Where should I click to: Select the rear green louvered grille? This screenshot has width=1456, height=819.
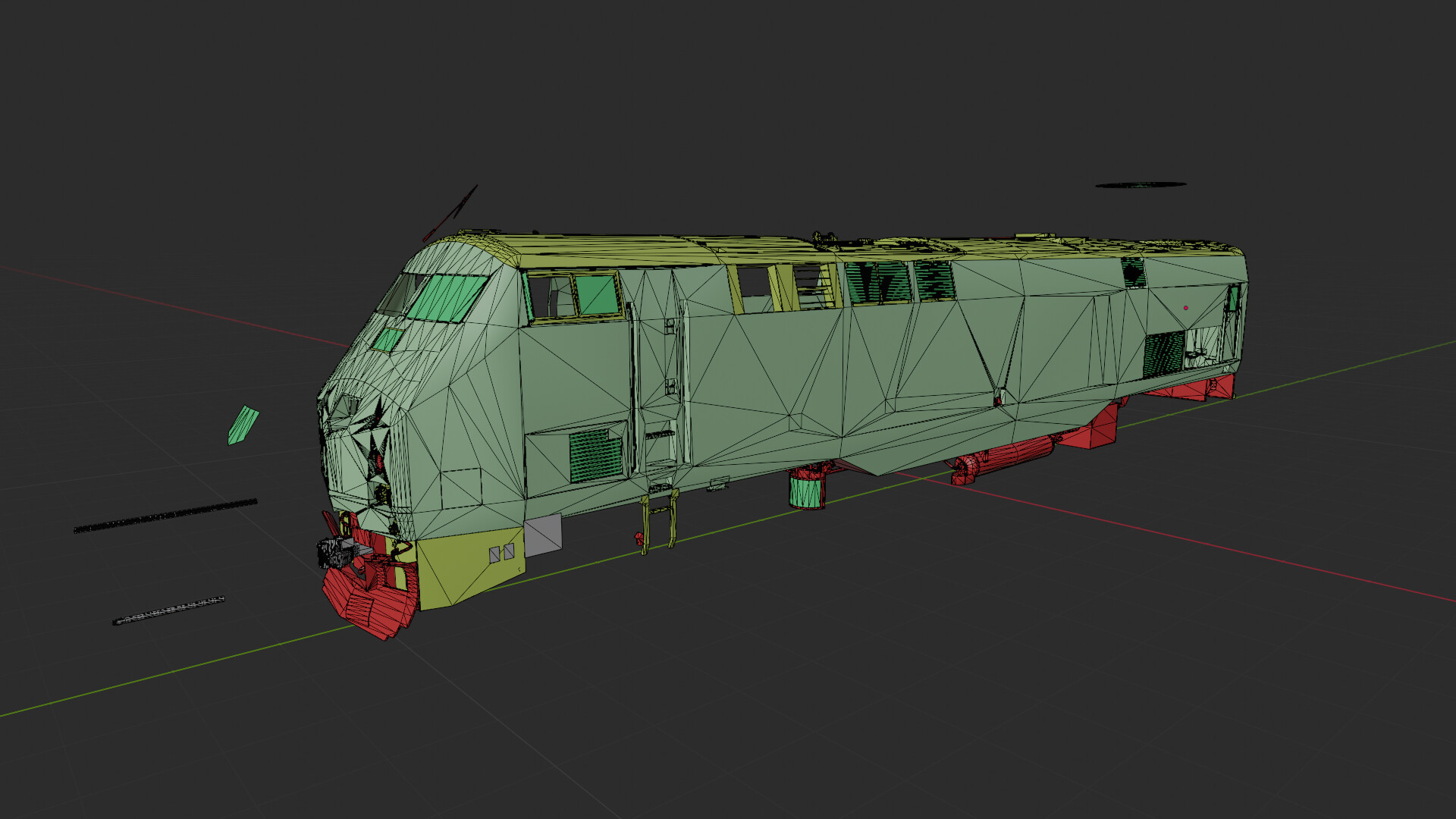pos(1163,354)
